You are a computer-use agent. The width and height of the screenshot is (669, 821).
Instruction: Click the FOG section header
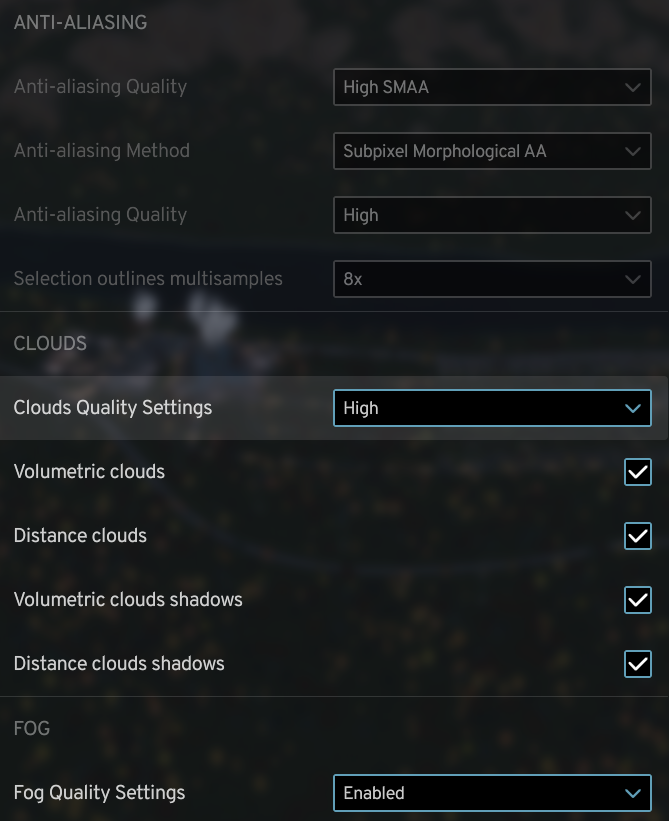tap(31, 728)
